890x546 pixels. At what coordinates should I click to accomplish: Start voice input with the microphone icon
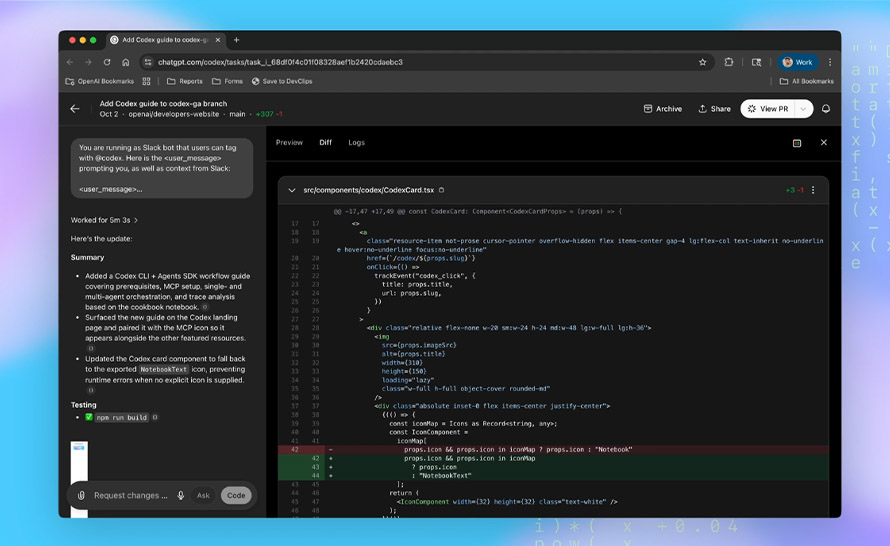click(x=180, y=495)
